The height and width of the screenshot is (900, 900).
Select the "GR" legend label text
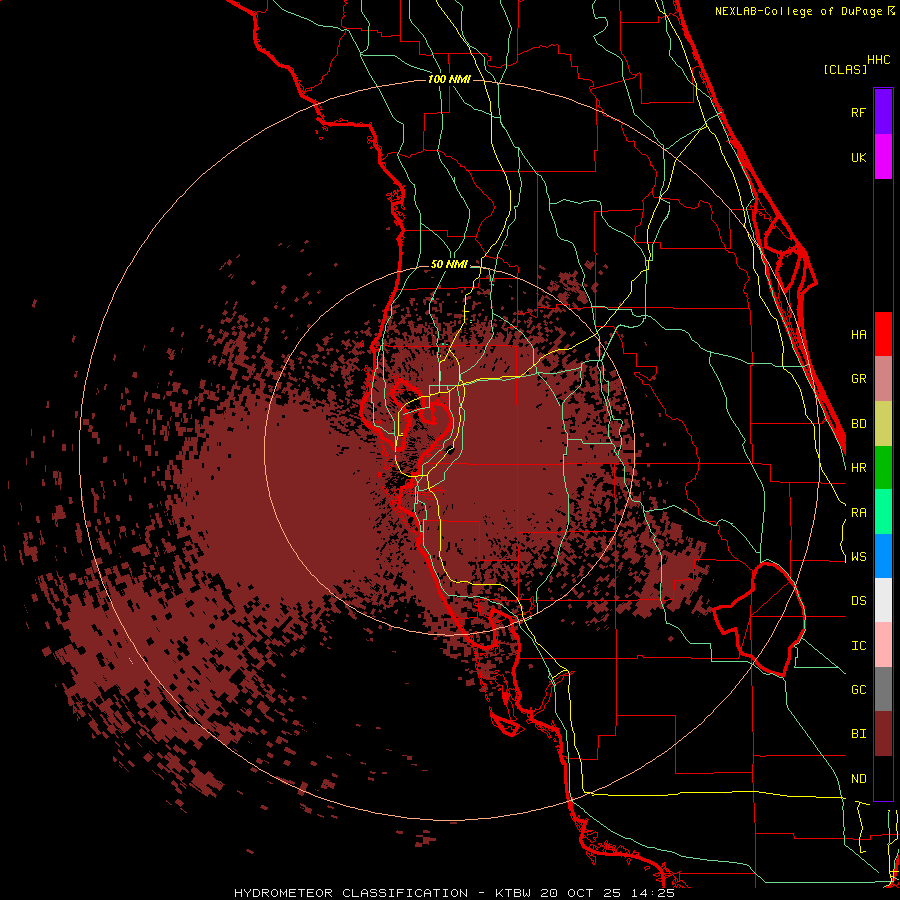[x=858, y=379]
